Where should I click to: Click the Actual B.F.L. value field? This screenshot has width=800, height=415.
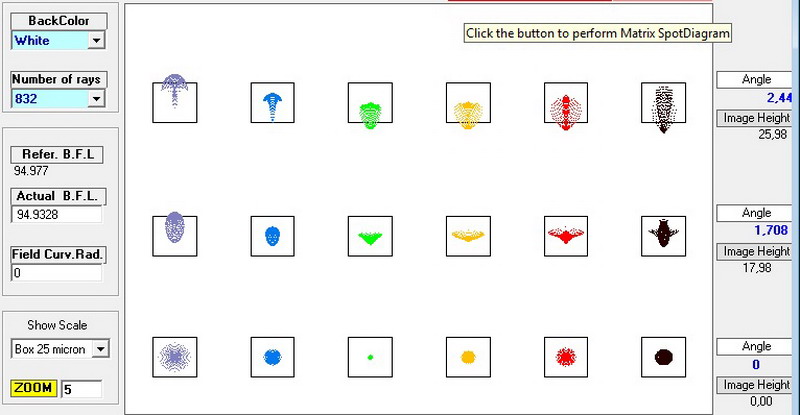pyautogui.click(x=56, y=214)
